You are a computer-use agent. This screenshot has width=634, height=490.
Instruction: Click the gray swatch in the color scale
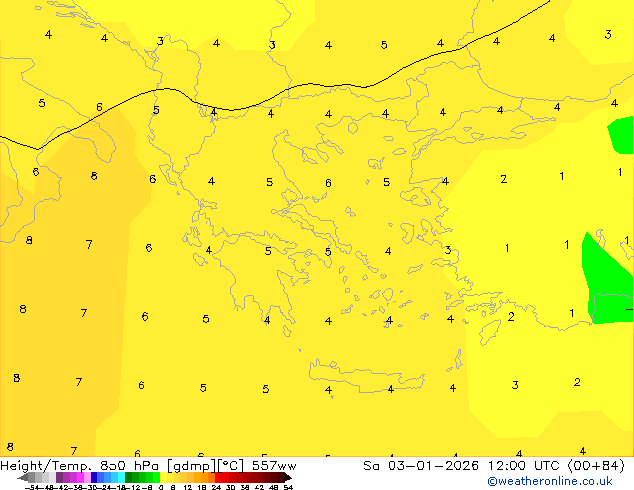point(32,477)
